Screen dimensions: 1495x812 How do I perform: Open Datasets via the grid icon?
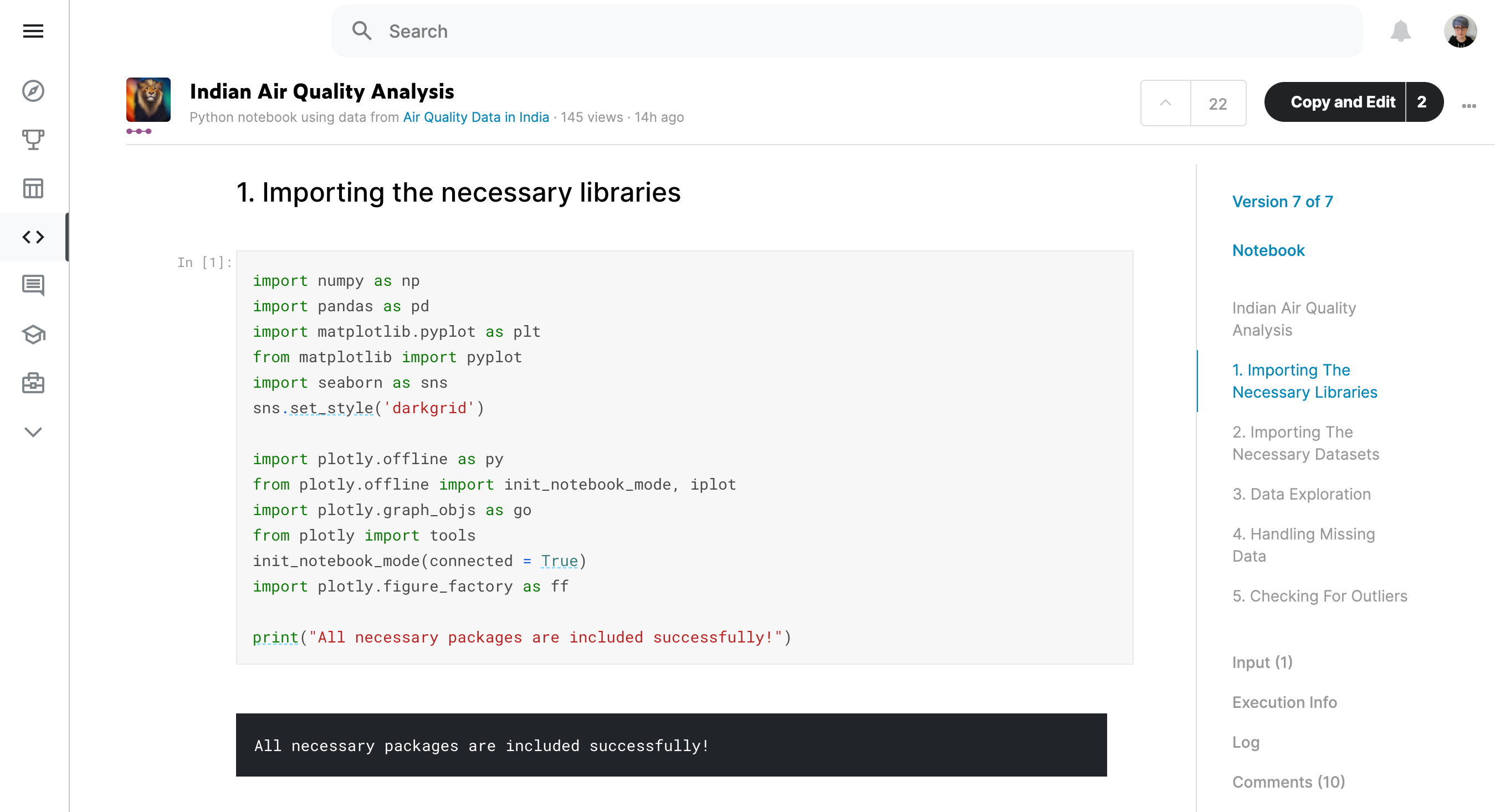click(x=33, y=188)
